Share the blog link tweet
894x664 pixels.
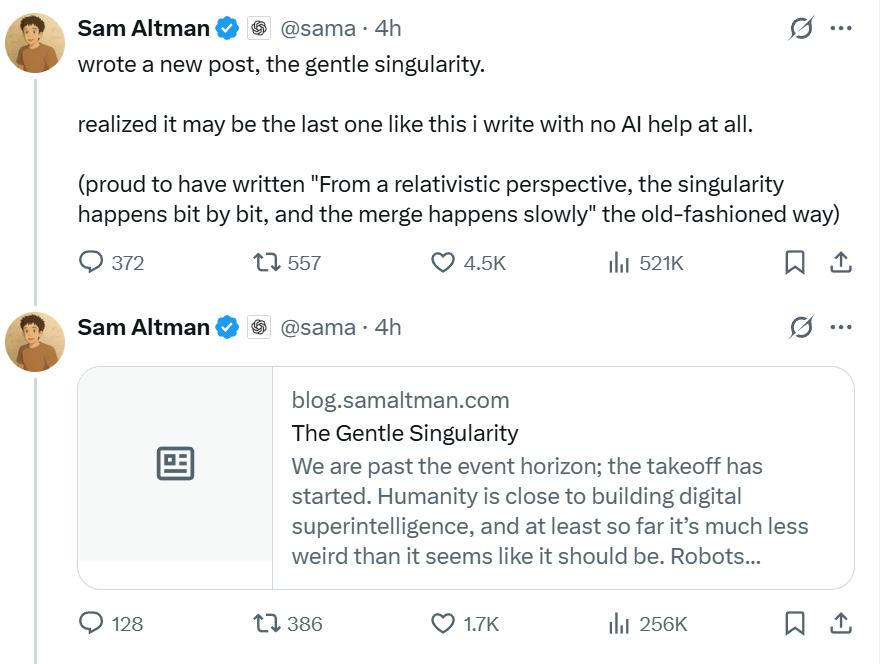841,623
